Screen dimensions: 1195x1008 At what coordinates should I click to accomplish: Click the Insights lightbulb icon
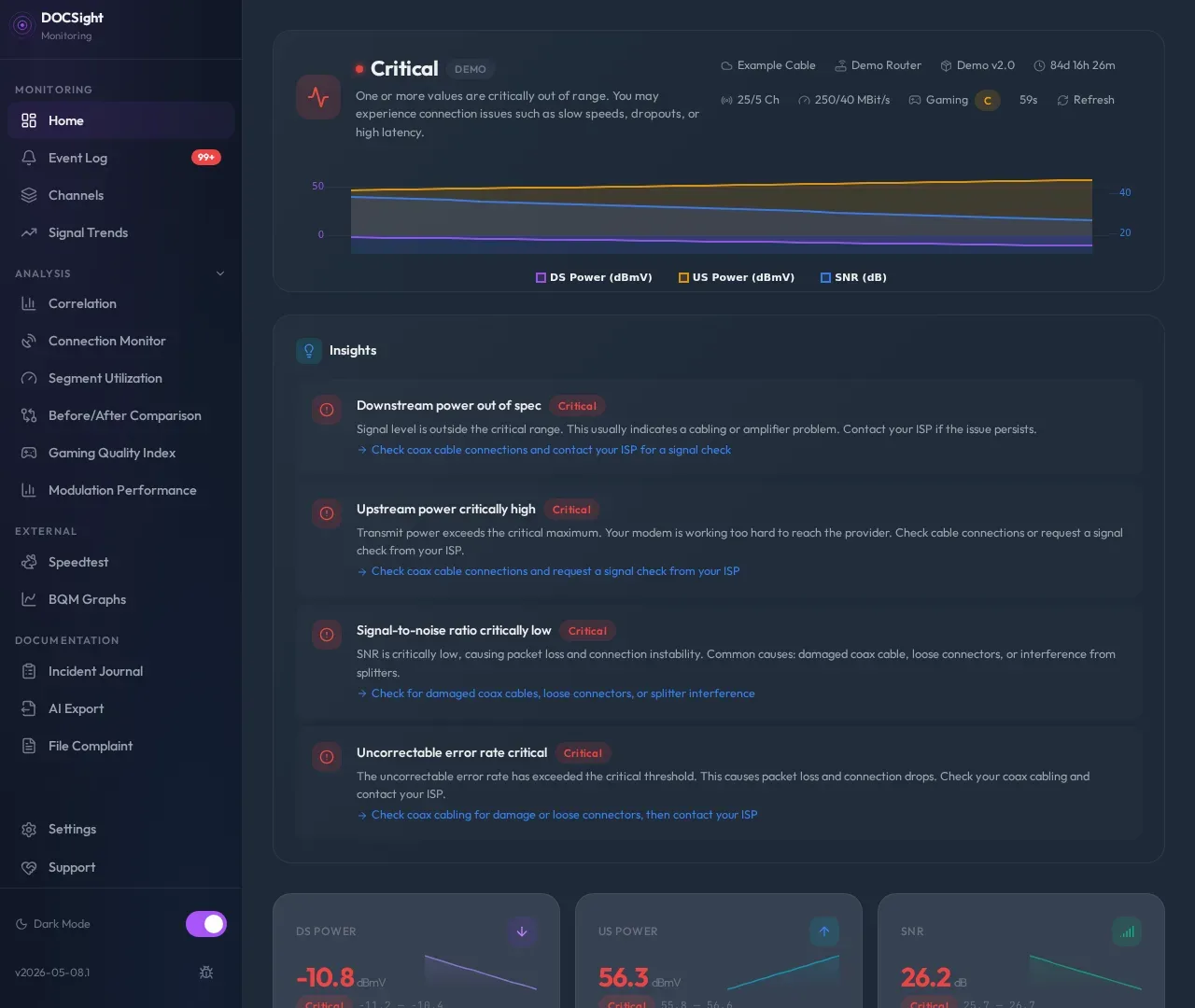click(309, 351)
